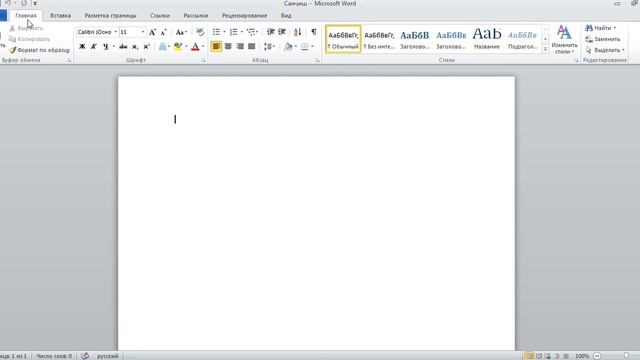Expand the styles gallery with More arrow

pyautogui.click(x=545, y=49)
